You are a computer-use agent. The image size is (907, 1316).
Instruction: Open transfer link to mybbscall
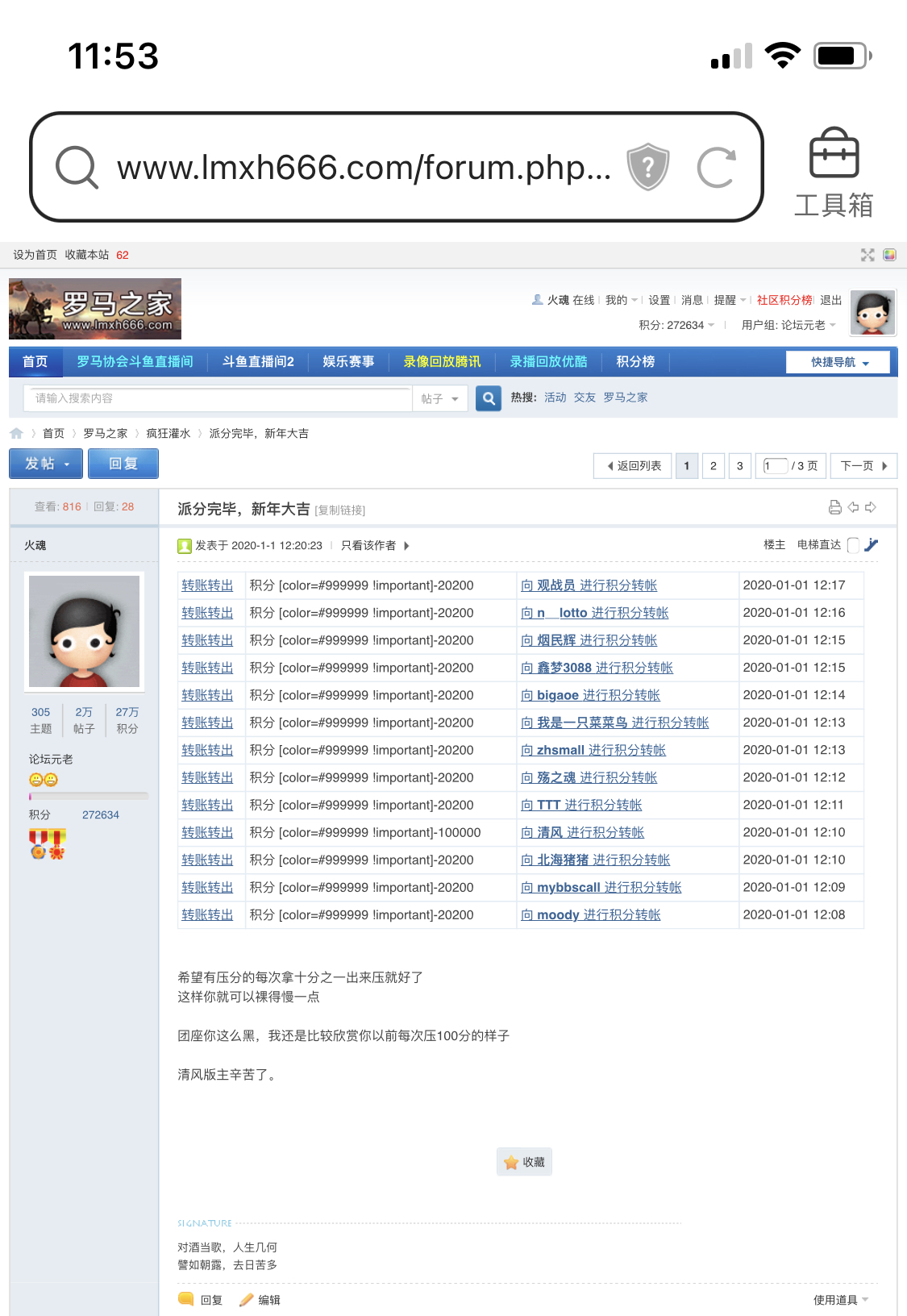click(601, 887)
